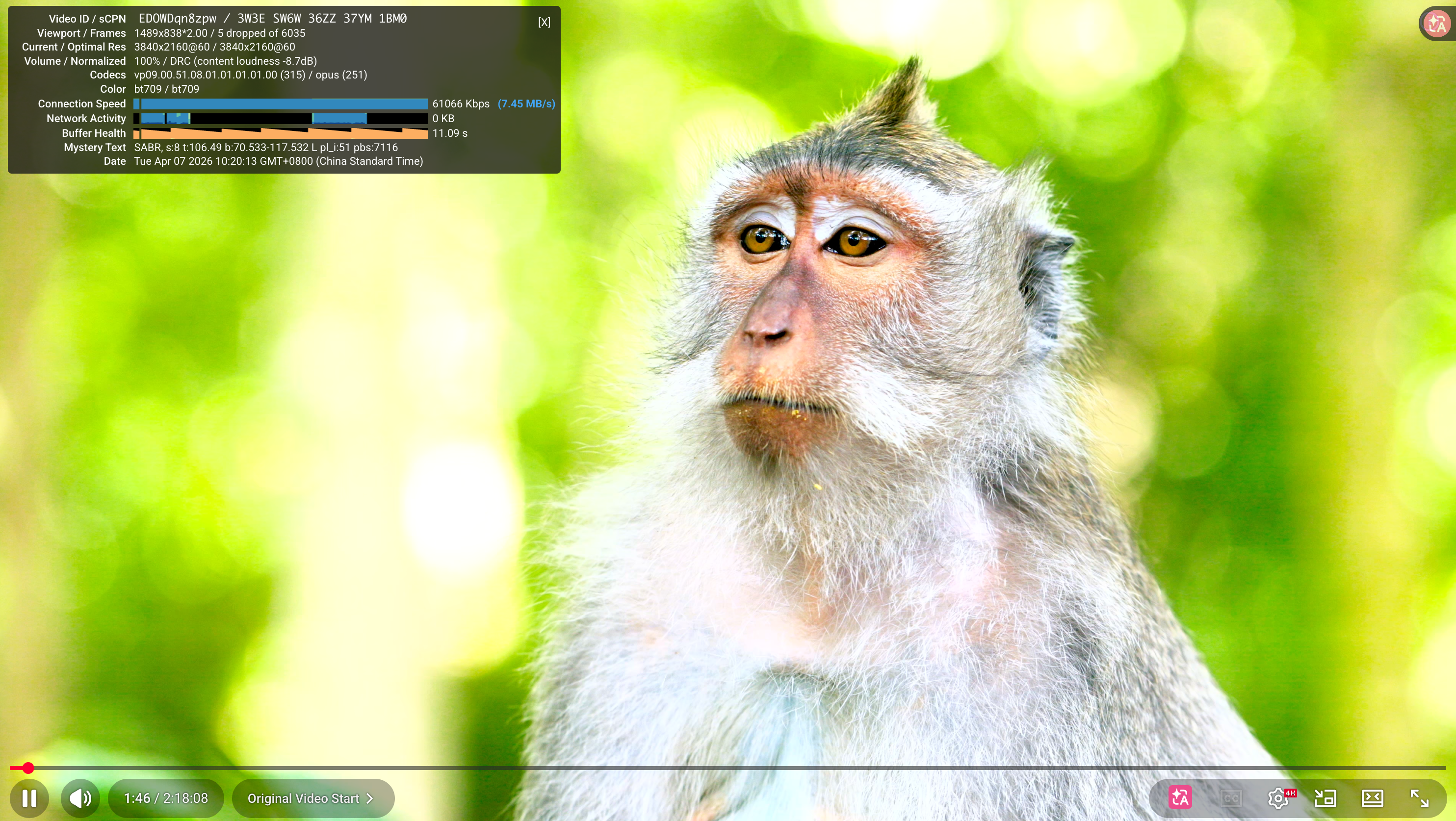Click the red playhead scrubber on progress bar

pyautogui.click(x=28, y=768)
